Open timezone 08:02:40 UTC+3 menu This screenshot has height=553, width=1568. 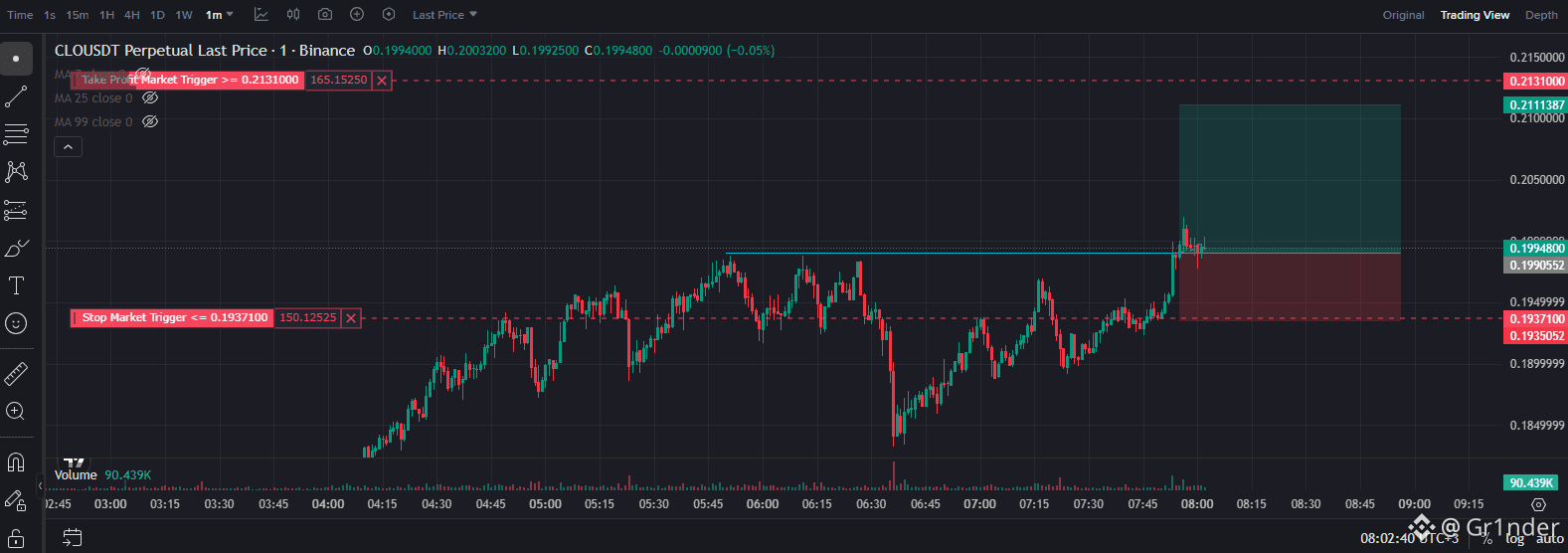point(1409,538)
